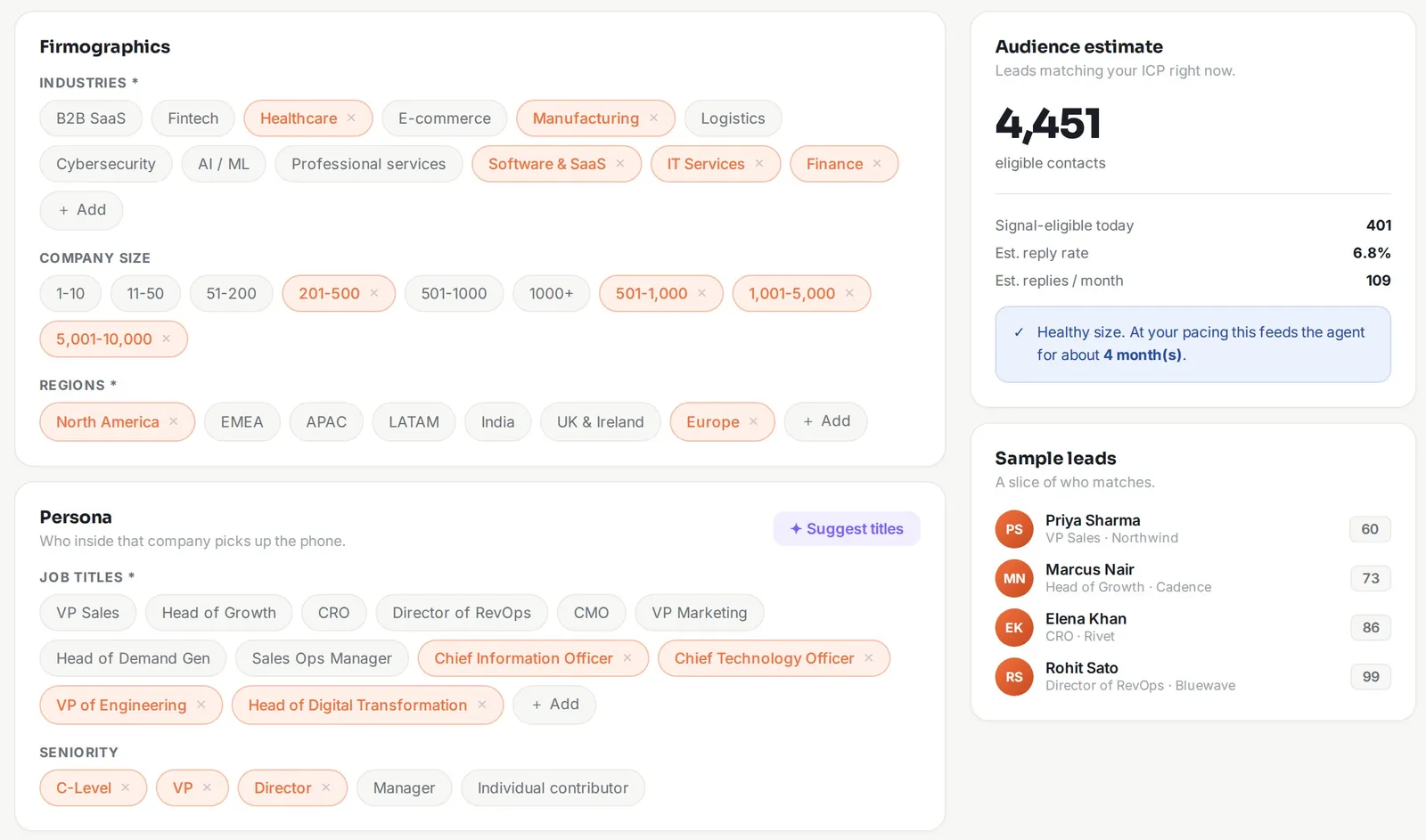Select the 1000+ company size chip
1426x840 pixels.
click(x=551, y=293)
